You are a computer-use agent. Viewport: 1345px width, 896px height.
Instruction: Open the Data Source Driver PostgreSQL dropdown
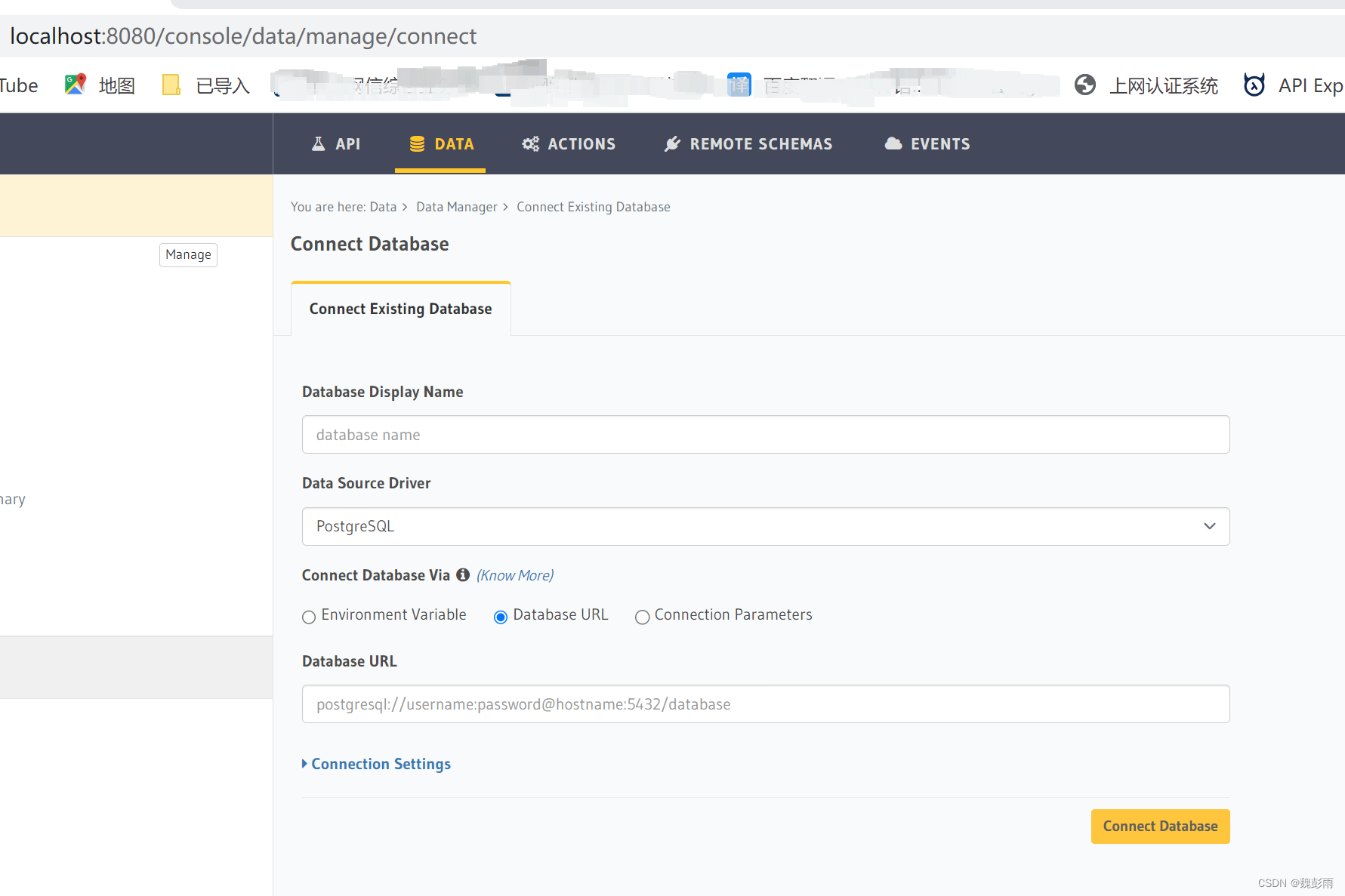point(766,526)
